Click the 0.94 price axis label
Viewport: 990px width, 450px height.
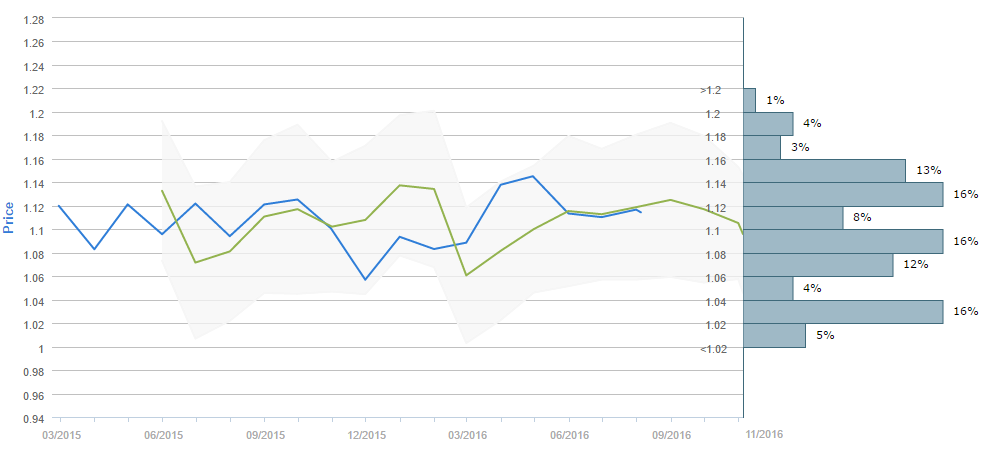pos(34,419)
